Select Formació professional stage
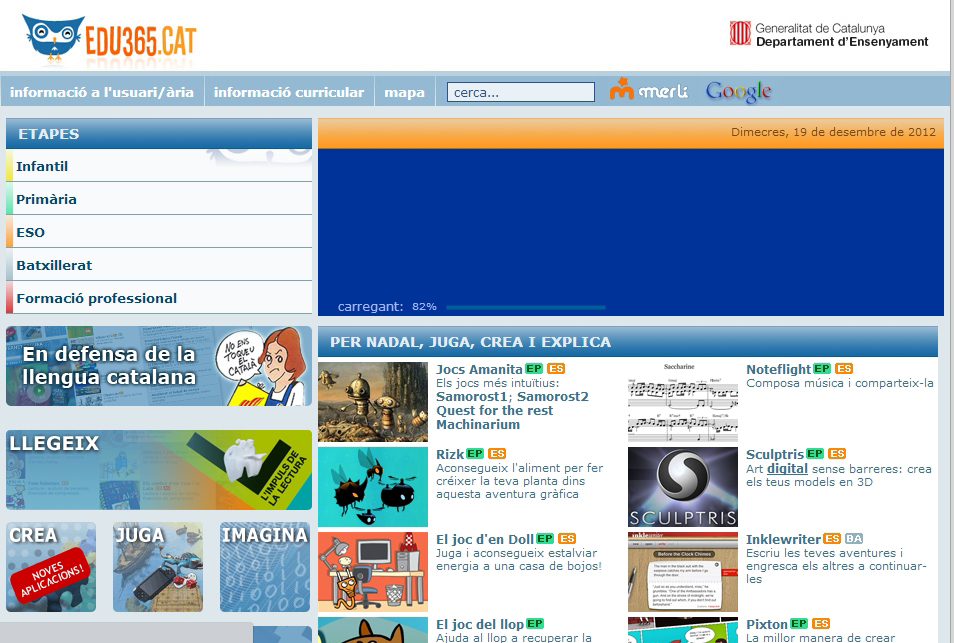This screenshot has width=954, height=643. click(x=159, y=298)
